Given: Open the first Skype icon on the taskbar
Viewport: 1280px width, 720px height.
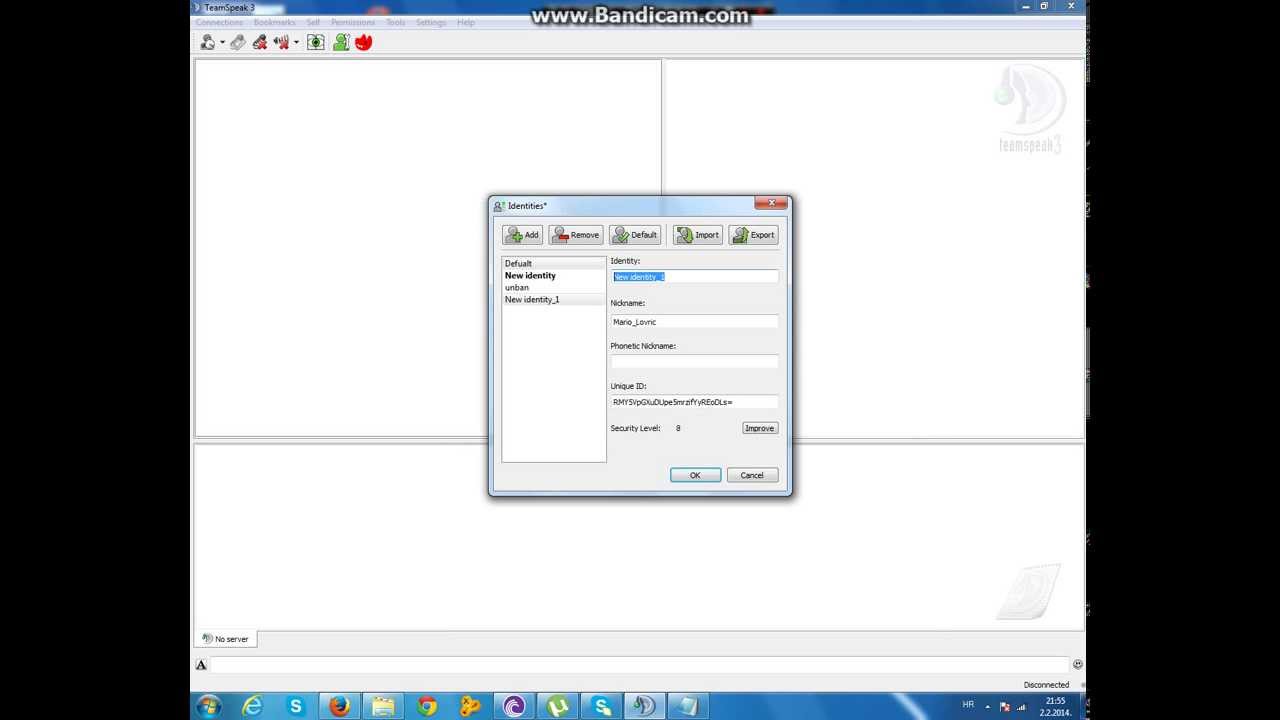Looking at the screenshot, I should (x=296, y=706).
